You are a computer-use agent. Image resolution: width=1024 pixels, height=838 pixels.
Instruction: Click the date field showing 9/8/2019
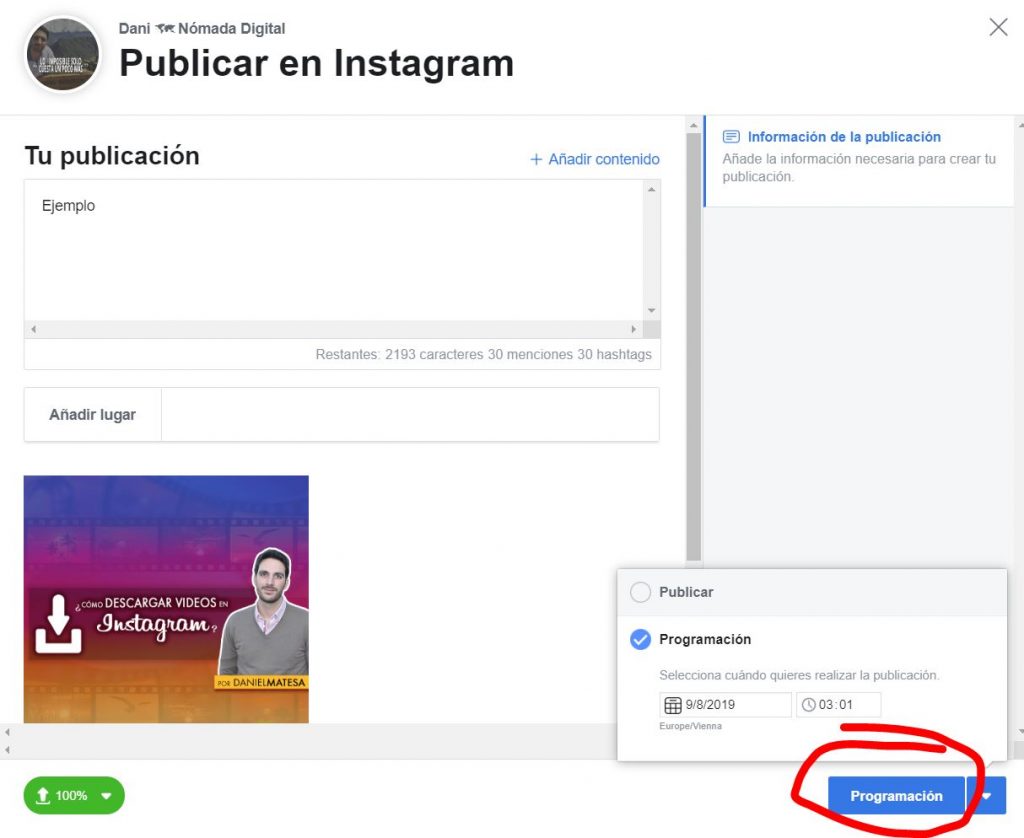click(x=726, y=705)
